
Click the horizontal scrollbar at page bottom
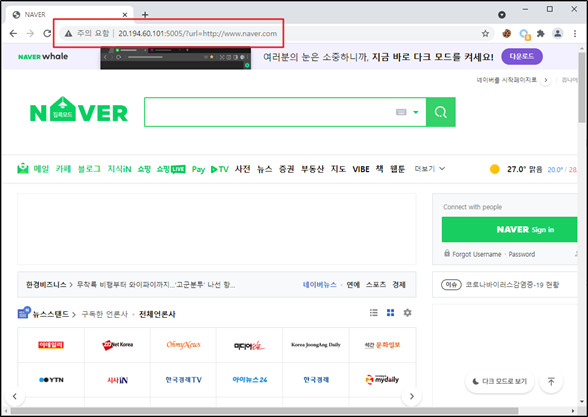click(x=265, y=411)
